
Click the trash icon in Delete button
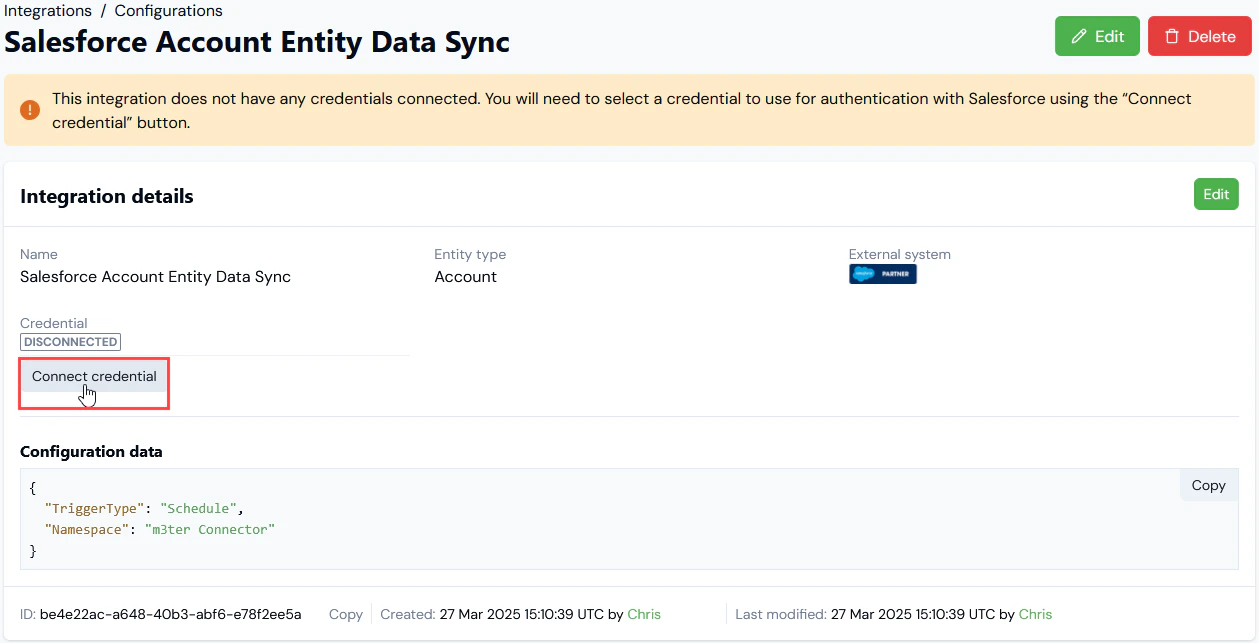click(1172, 37)
